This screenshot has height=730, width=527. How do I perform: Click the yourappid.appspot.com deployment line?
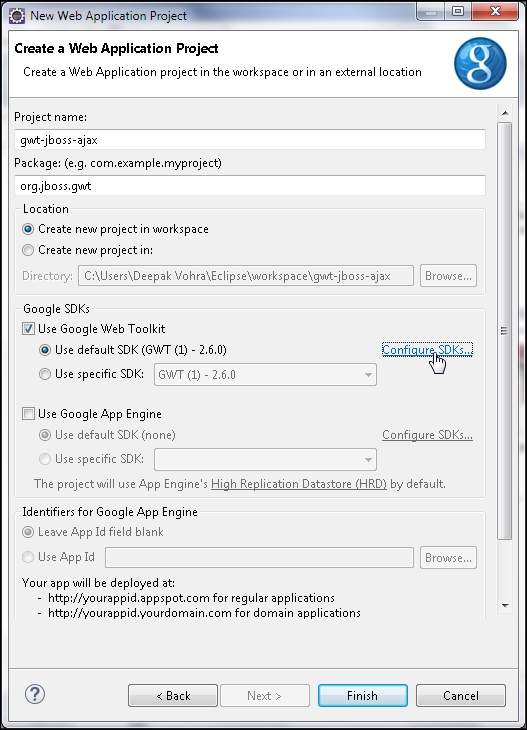click(191, 598)
